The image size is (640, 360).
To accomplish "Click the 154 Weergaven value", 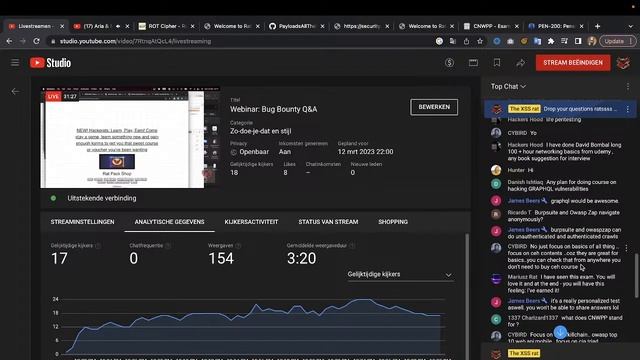I will (x=221, y=258).
